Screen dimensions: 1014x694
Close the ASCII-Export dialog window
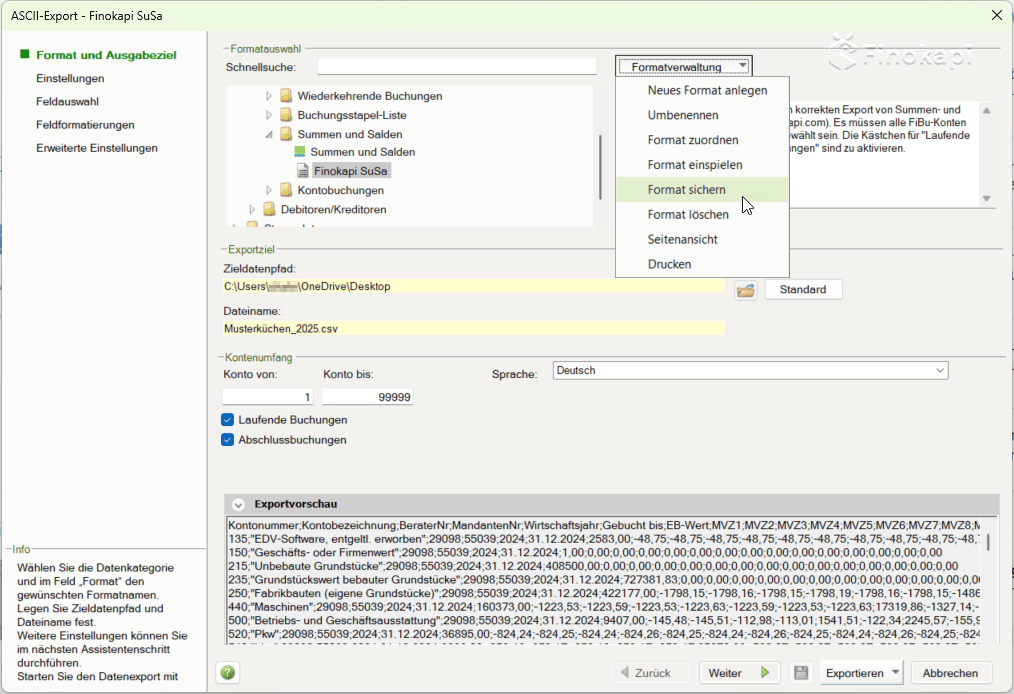click(997, 15)
